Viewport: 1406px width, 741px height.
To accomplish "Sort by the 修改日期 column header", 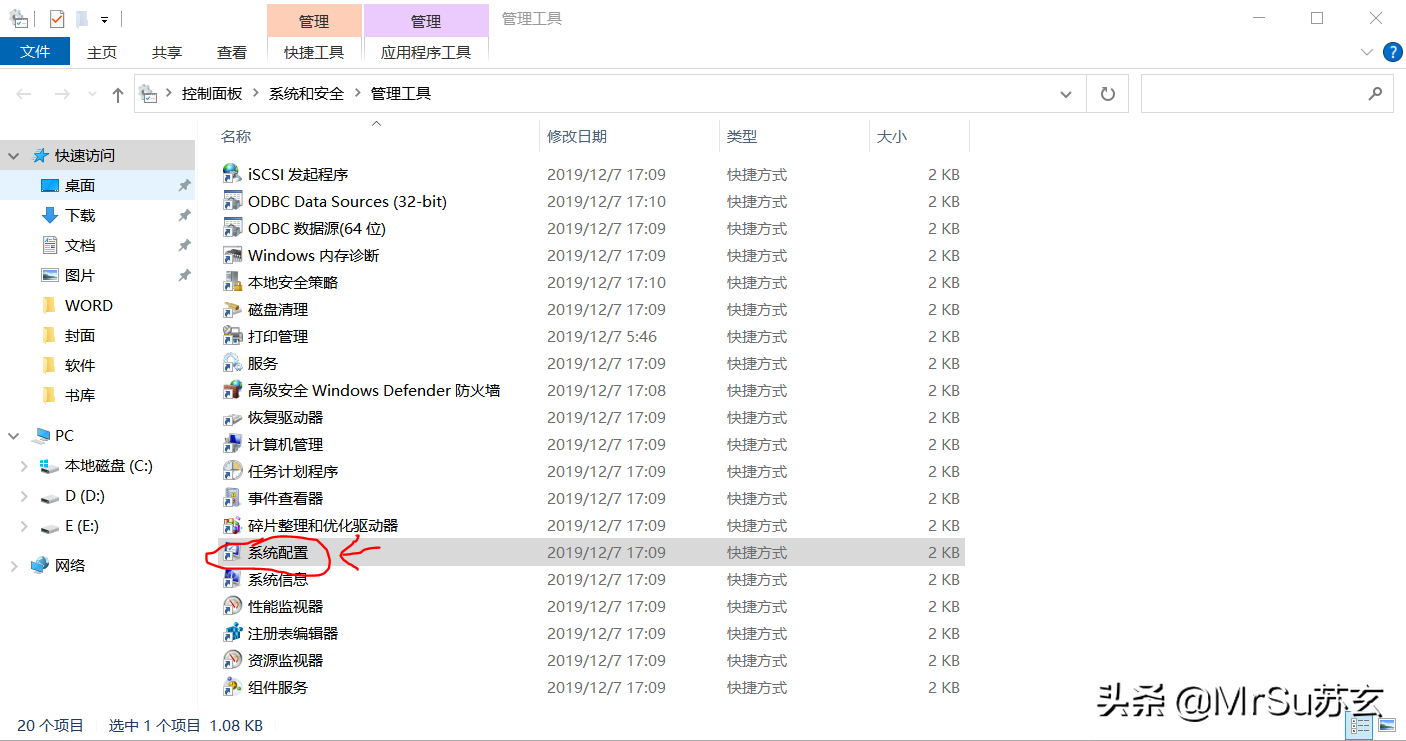I will coord(577,136).
